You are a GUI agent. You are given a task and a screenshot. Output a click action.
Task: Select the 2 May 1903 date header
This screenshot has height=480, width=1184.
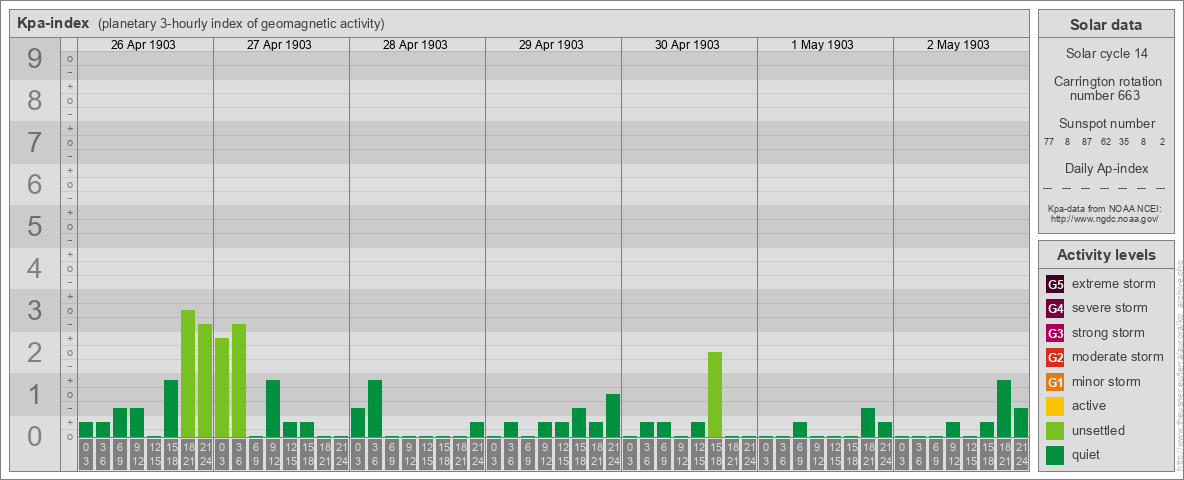tap(958, 45)
